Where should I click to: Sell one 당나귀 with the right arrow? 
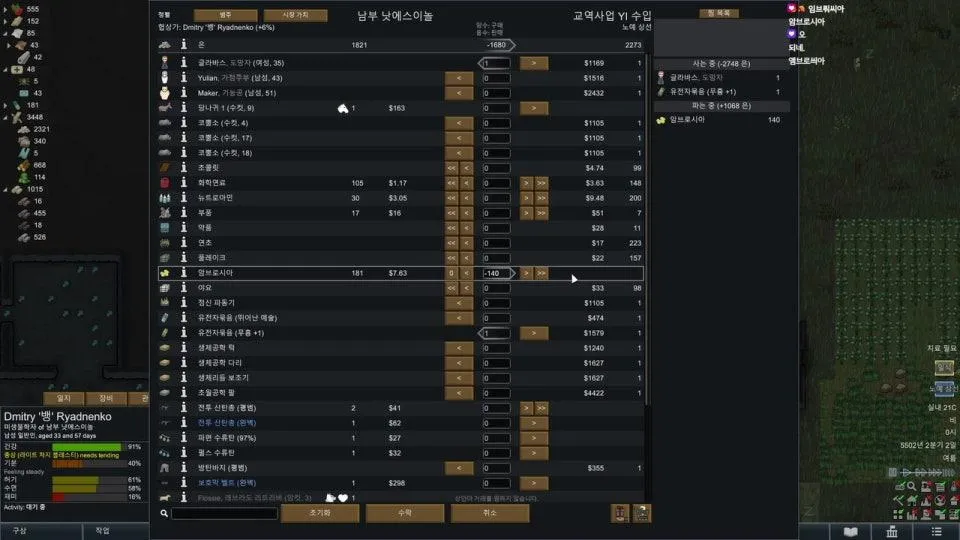pos(534,108)
